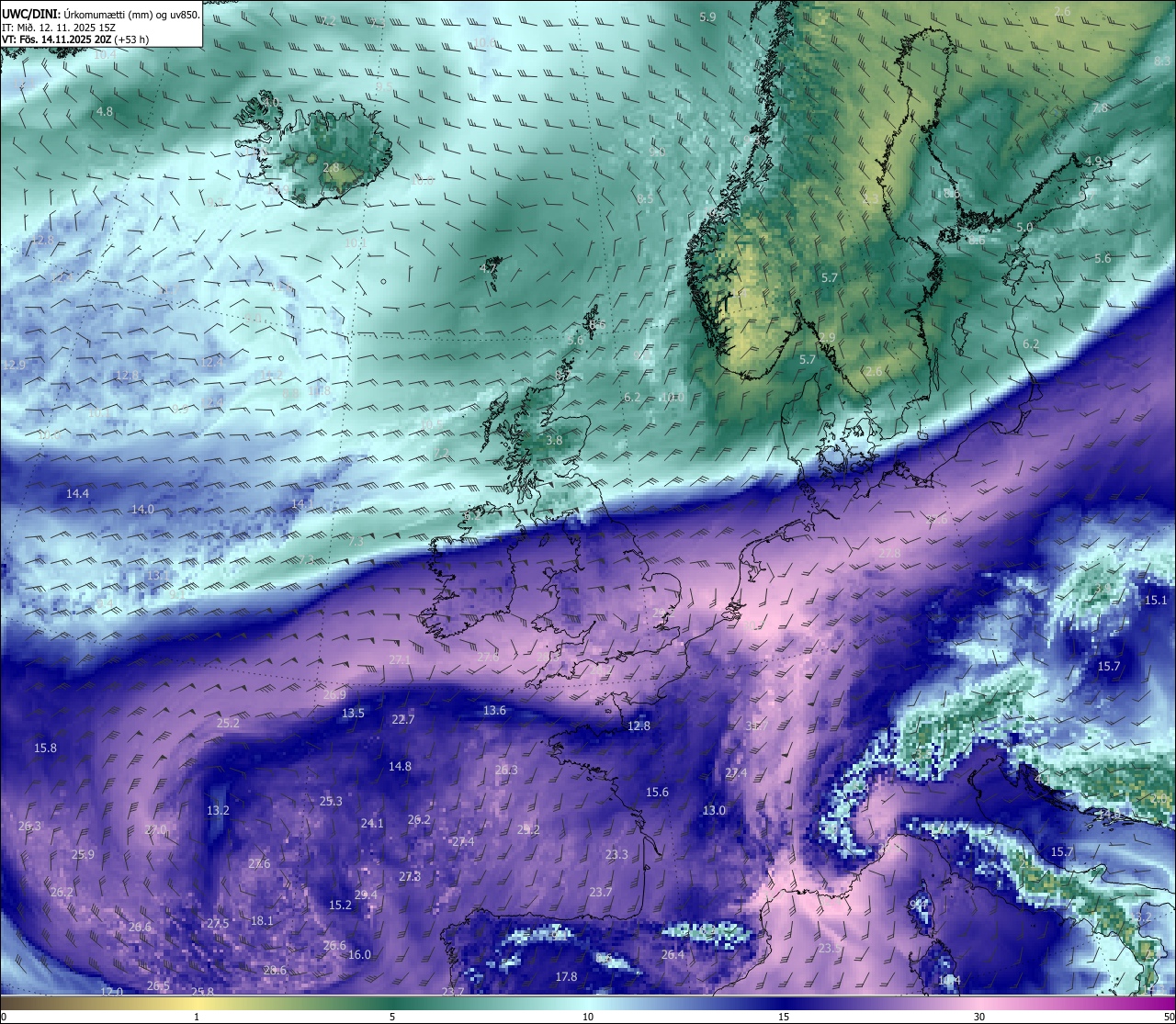The width and height of the screenshot is (1176, 1024).
Task: Click the map value '27.5'
Action: coord(218,923)
